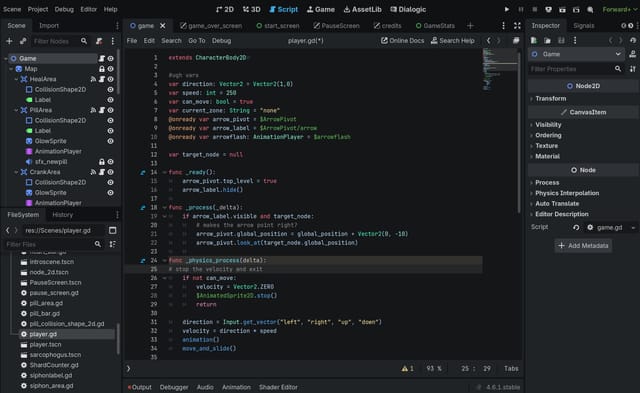The height and width of the screenshot is (393, 640).
Task: Toggle visibility of Map node
Action: [110, 69]
